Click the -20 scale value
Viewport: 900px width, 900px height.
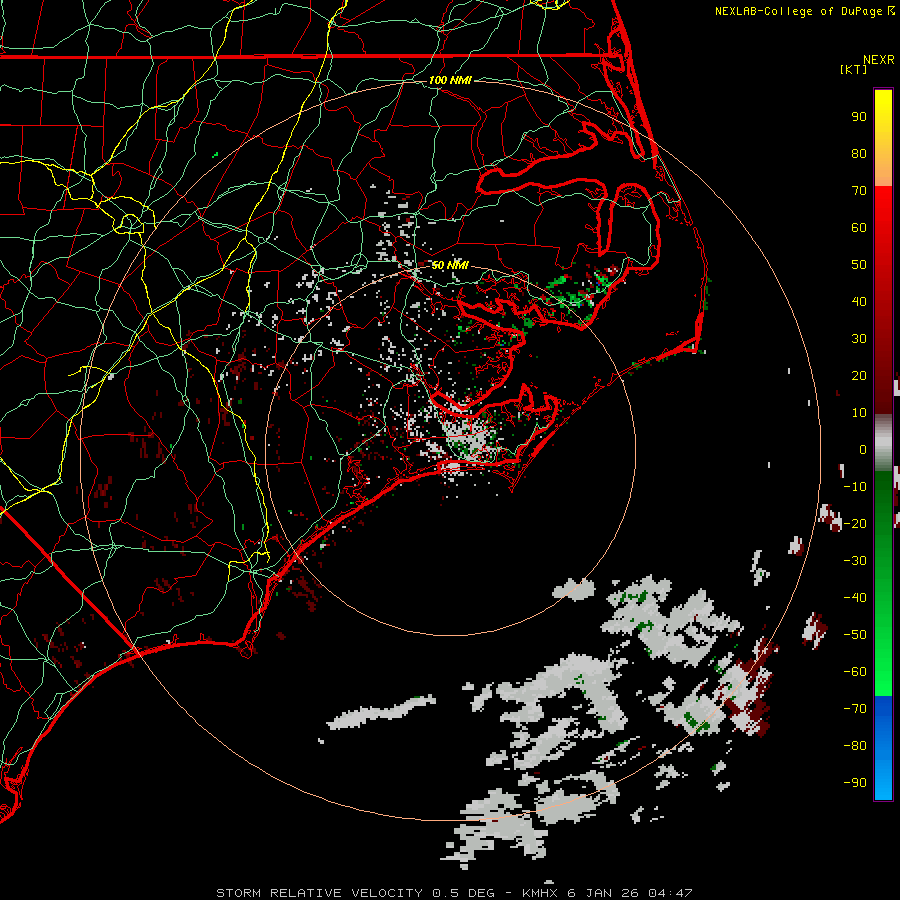[x=855, y=524]
